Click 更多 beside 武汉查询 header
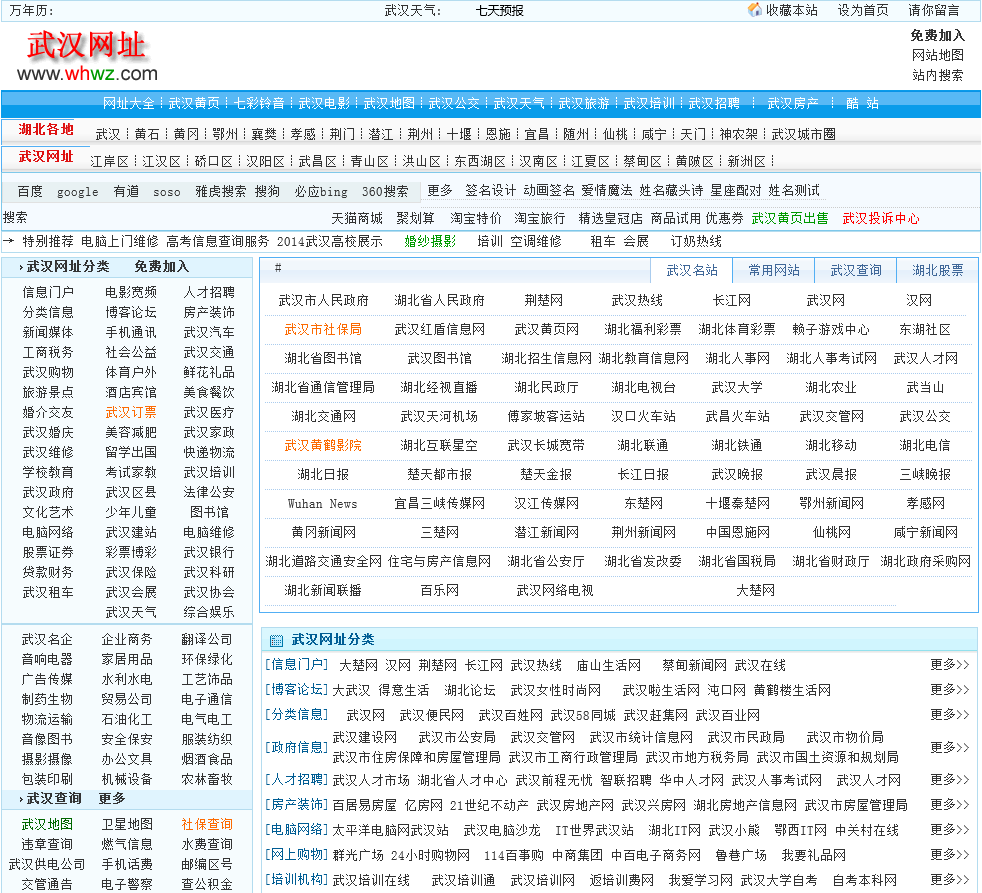 pyautogui.click(x=112, y=799)
